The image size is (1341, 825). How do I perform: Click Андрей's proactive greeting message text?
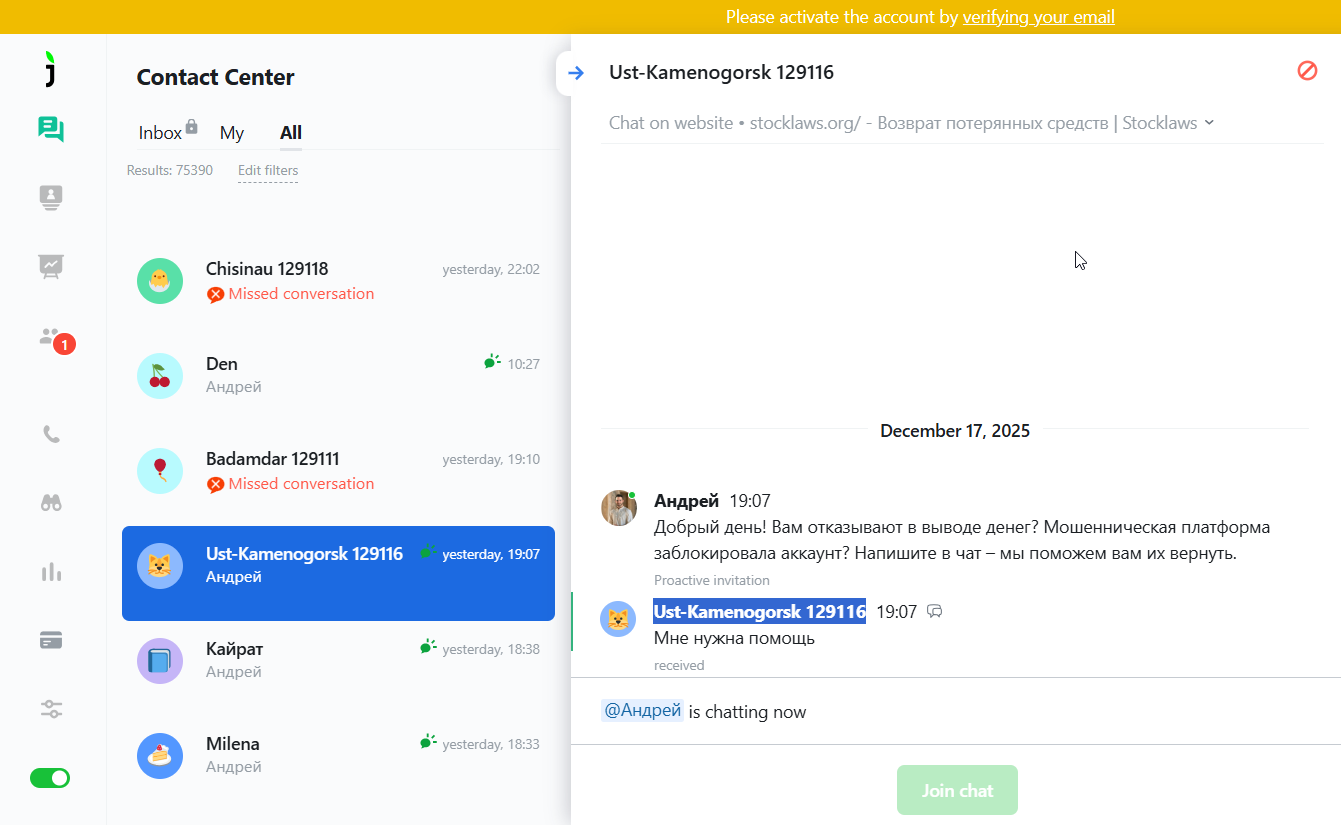click(x=962, y=540)
